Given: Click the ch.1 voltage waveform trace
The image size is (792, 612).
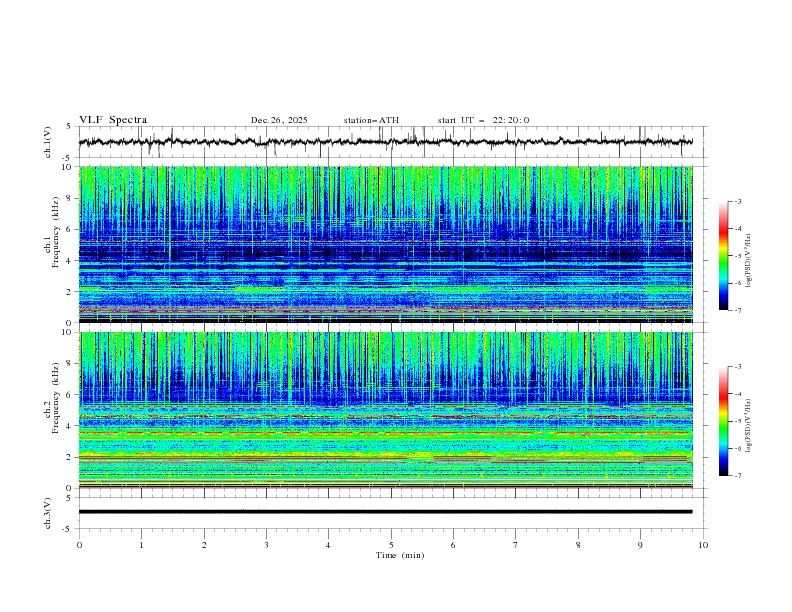Looking at the screenshot, I should pos(385,142).
